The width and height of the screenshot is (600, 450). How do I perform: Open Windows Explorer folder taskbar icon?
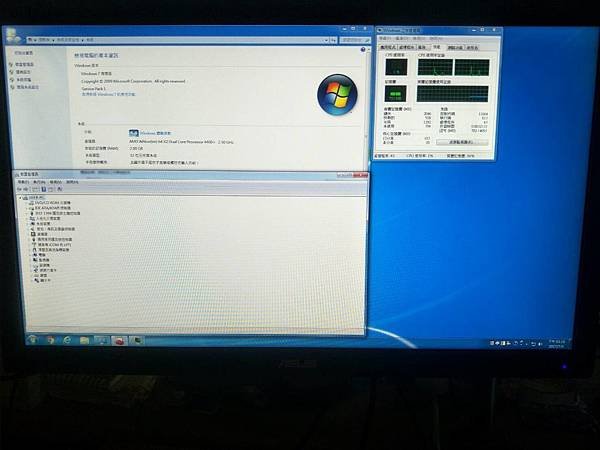84,340
